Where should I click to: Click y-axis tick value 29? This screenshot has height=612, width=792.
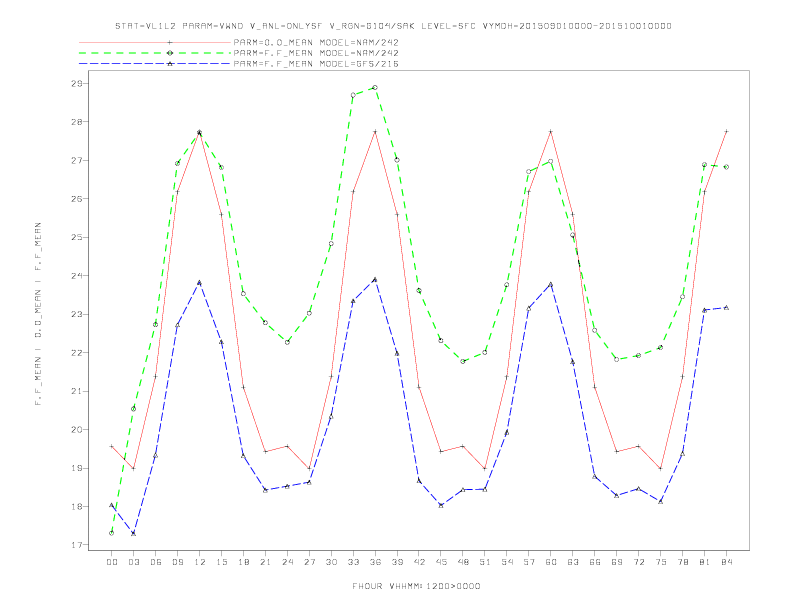click(77, 83)
